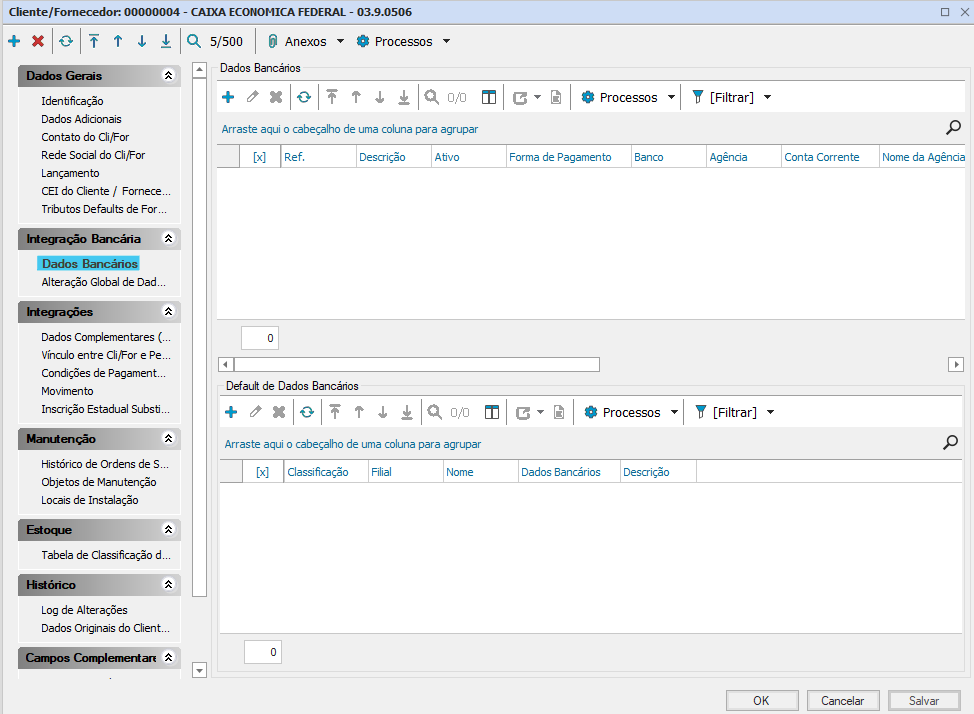
Task: Refresh the Default de Dados Bancários grid
Action: point(306,412)
